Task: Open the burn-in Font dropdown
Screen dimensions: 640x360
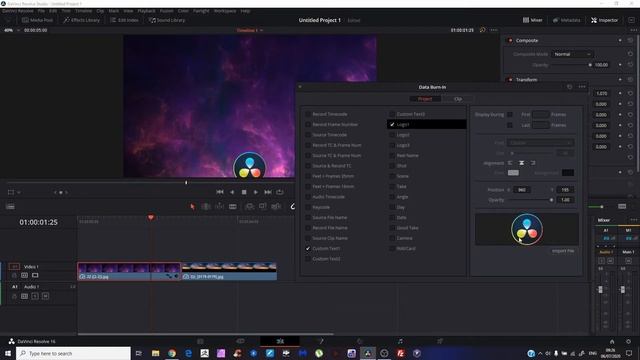Action: tap(540, 143)
